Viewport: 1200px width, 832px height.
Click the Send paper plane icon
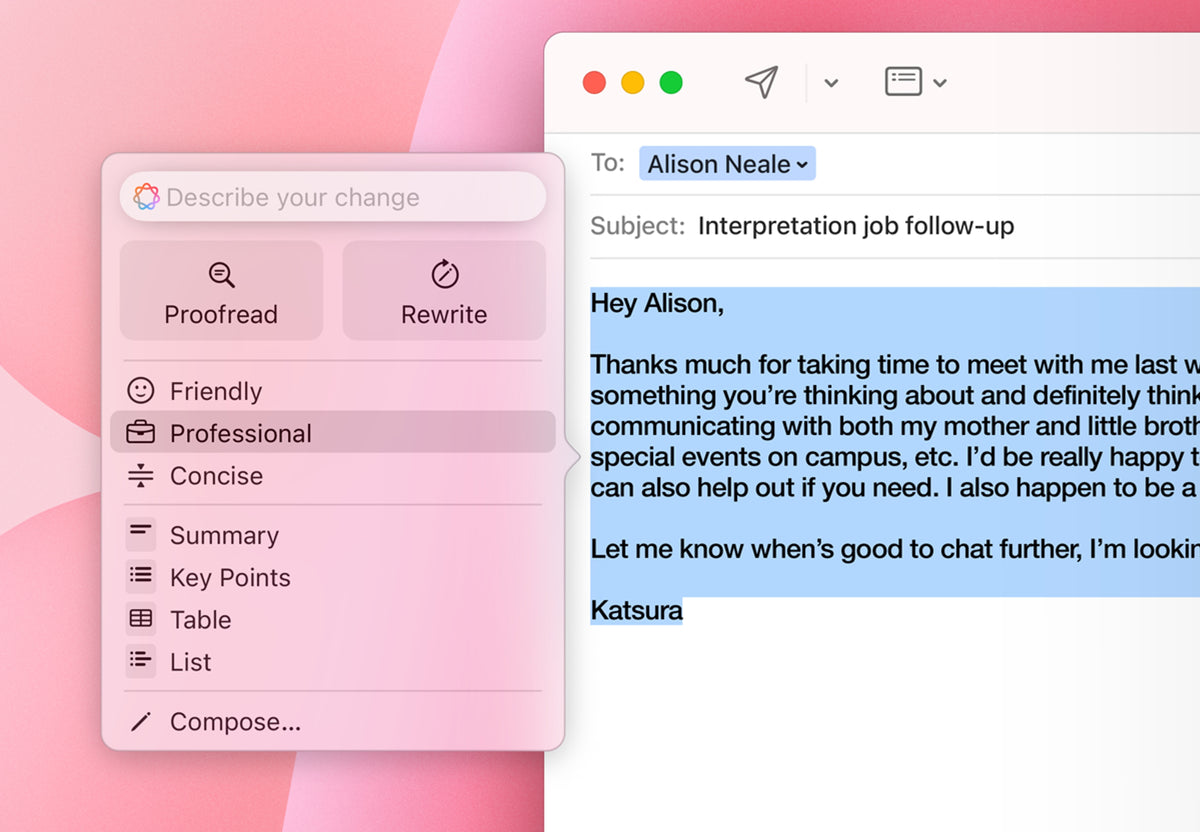tap(762, 82)
